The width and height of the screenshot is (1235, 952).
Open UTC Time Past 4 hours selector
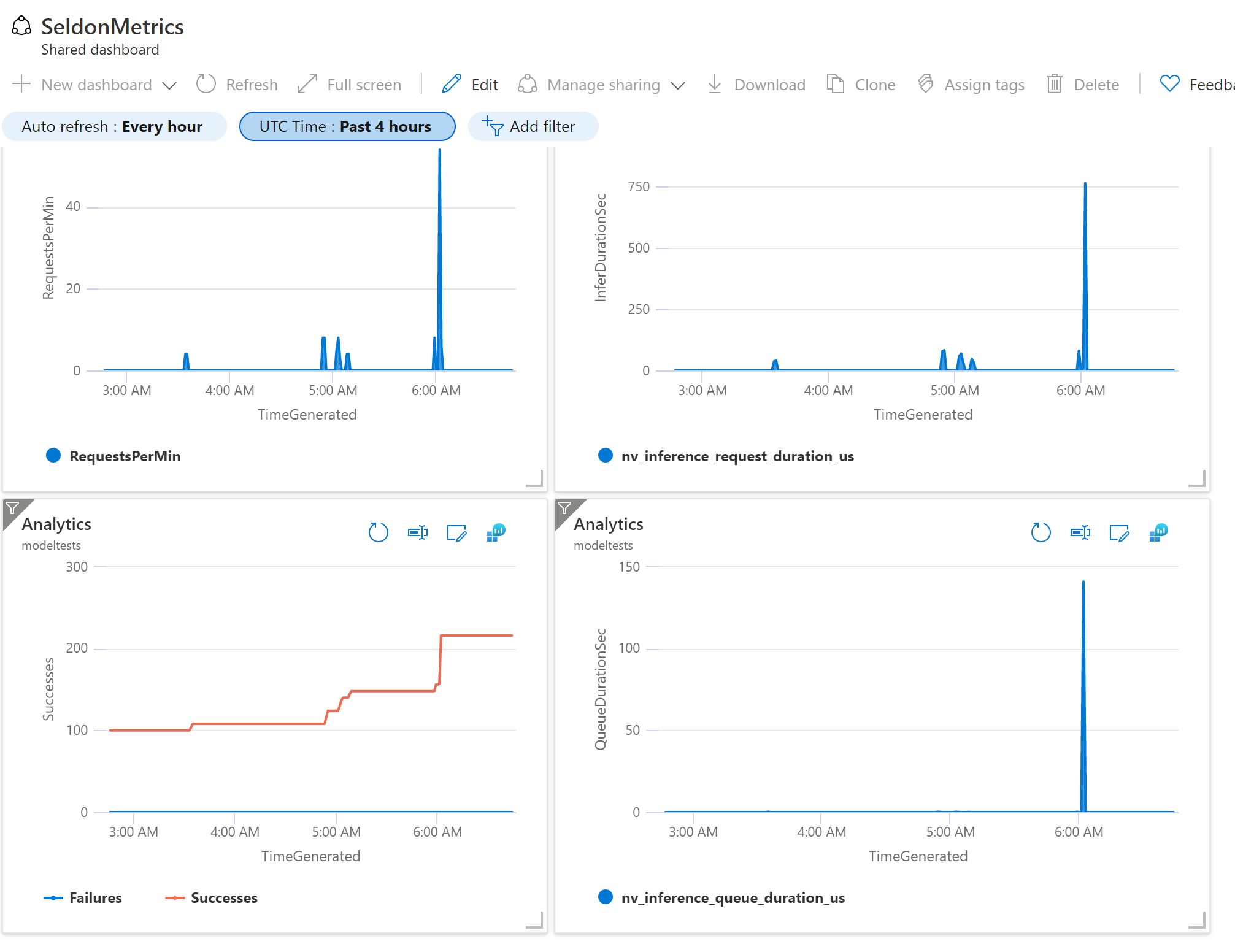click(x=347, y=126)
